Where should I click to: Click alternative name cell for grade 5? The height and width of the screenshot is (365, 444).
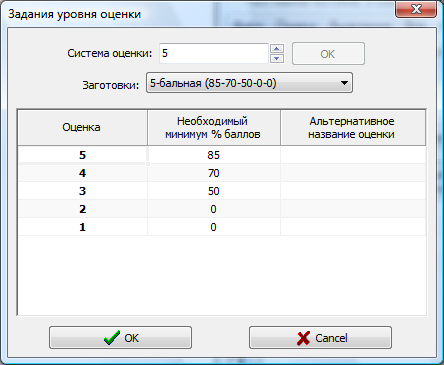coord(353,155)
